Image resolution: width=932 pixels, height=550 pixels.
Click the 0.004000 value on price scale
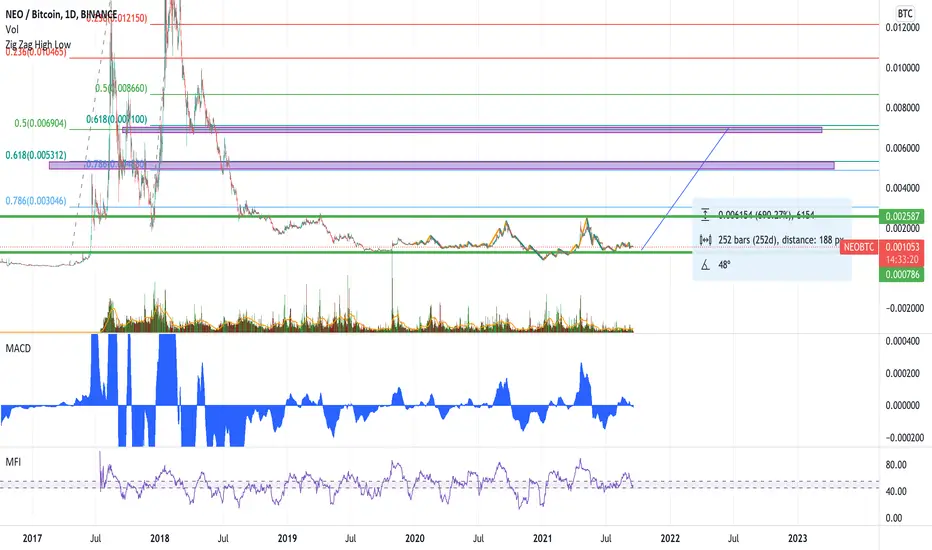902,188
